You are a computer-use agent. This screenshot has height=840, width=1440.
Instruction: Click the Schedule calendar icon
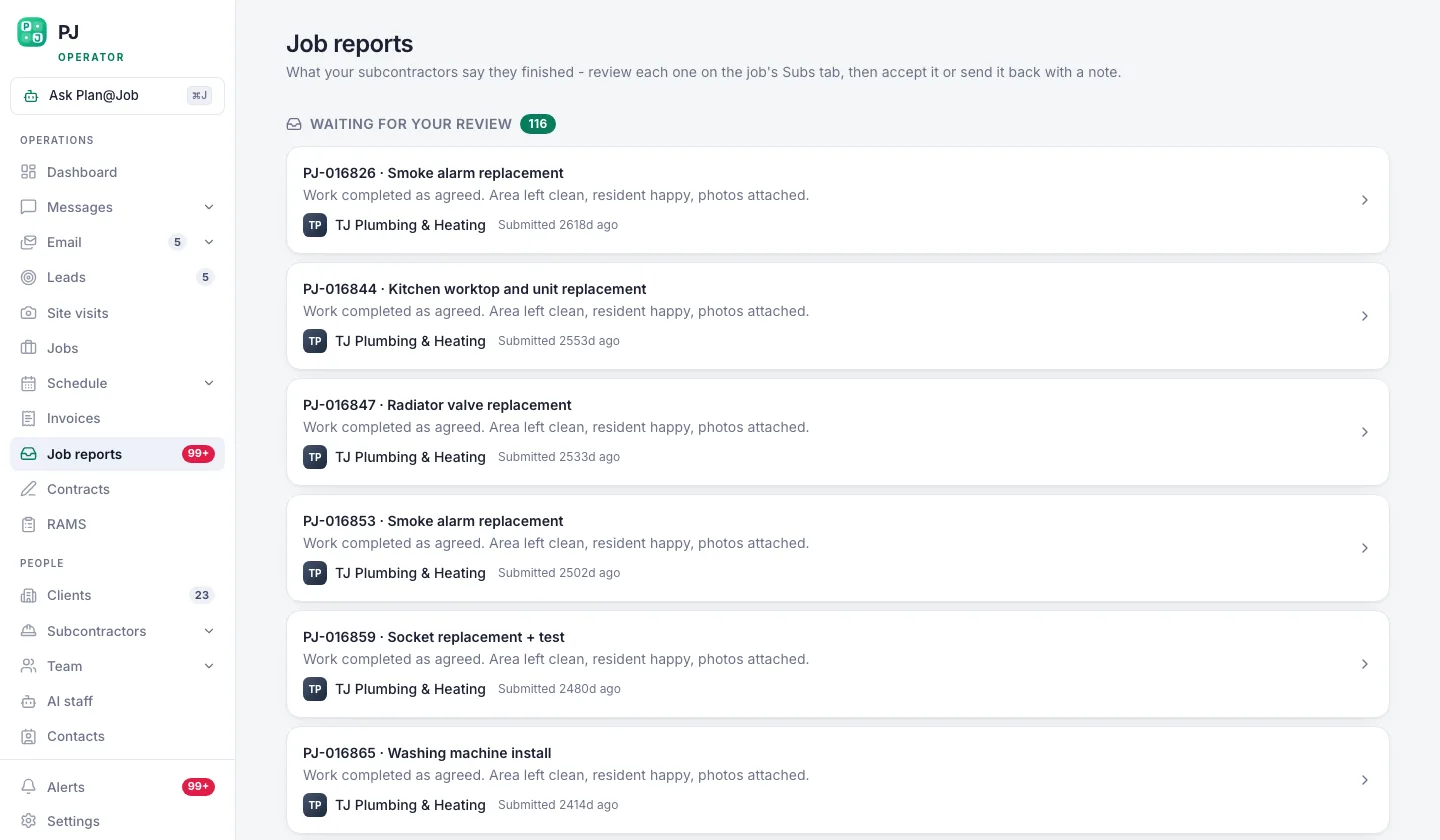(29, 383)
